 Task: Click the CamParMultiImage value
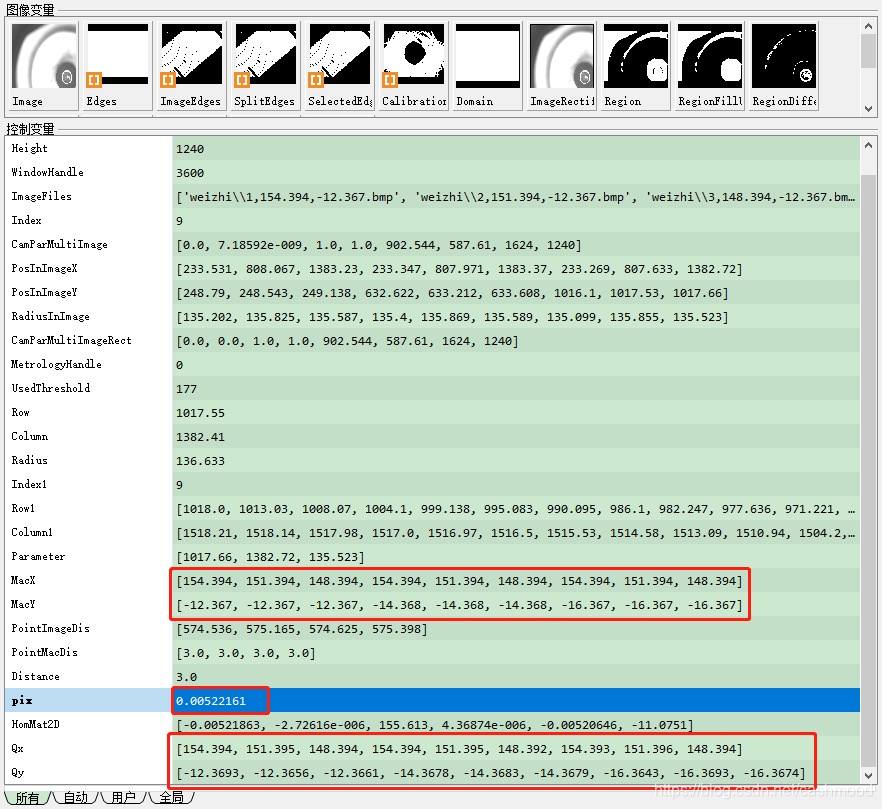[379, 245]
